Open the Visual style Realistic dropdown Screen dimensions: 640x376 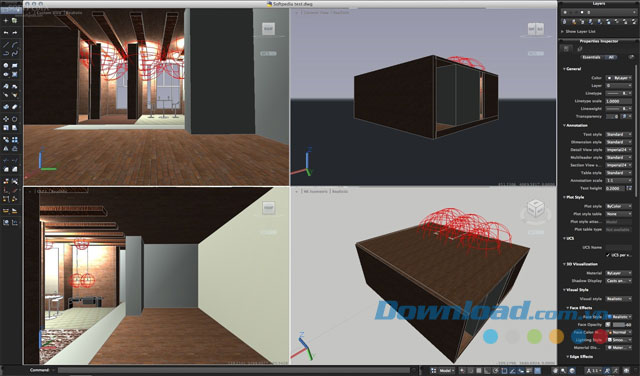pos(619,299)
